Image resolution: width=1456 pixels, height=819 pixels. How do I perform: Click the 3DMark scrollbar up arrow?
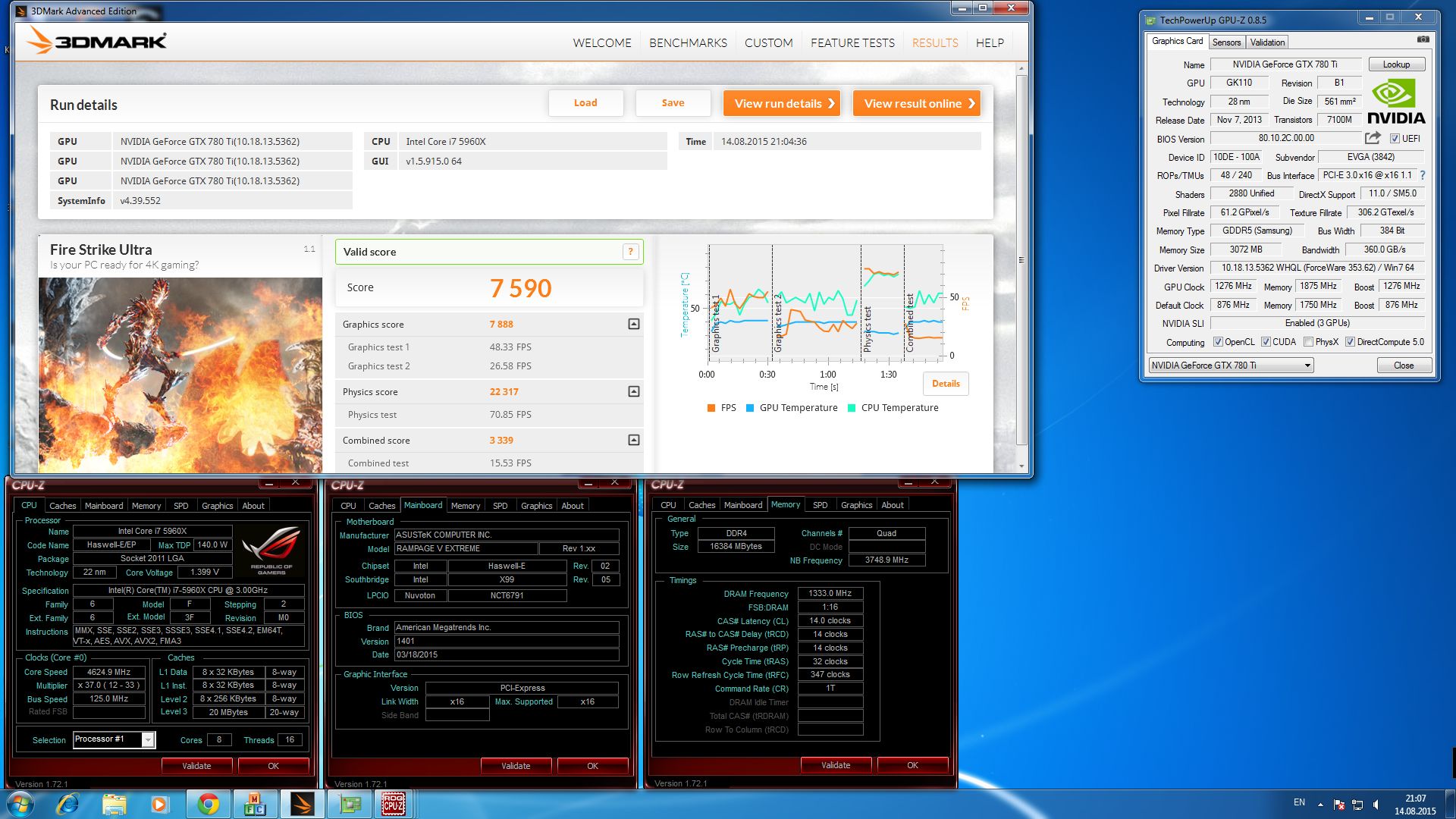pyautogui.click(x=1021, y=69)
